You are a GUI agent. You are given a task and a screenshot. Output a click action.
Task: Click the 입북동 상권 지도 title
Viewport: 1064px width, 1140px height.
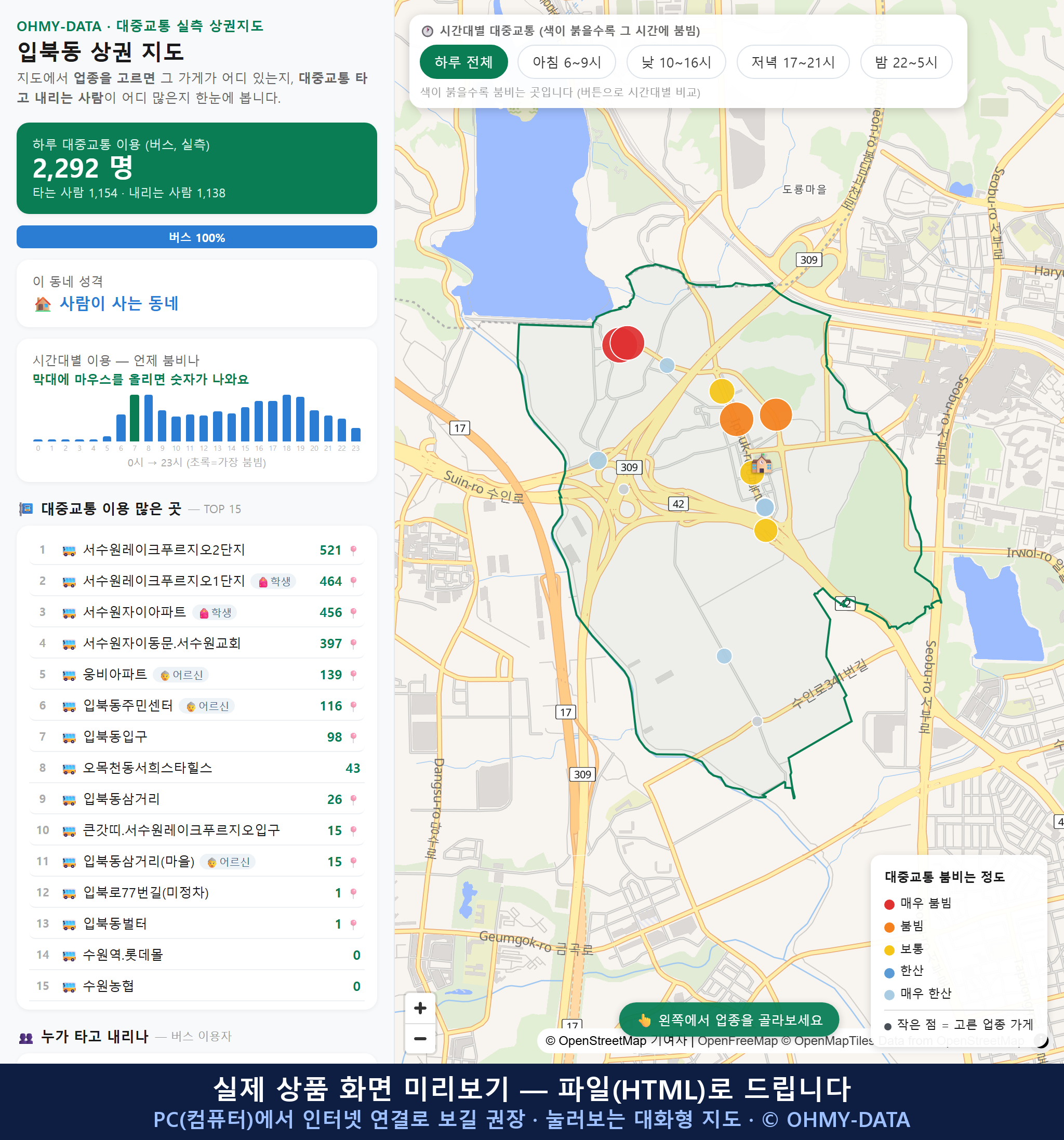(100, 51)
